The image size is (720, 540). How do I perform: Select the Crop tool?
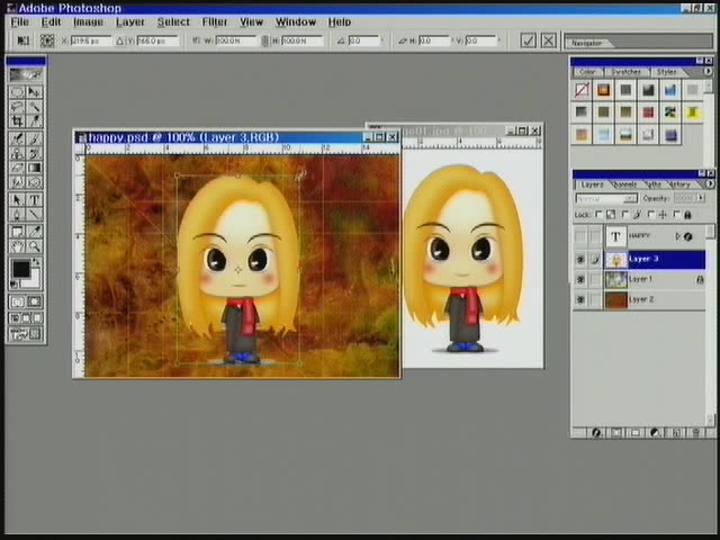click(17, 121)
